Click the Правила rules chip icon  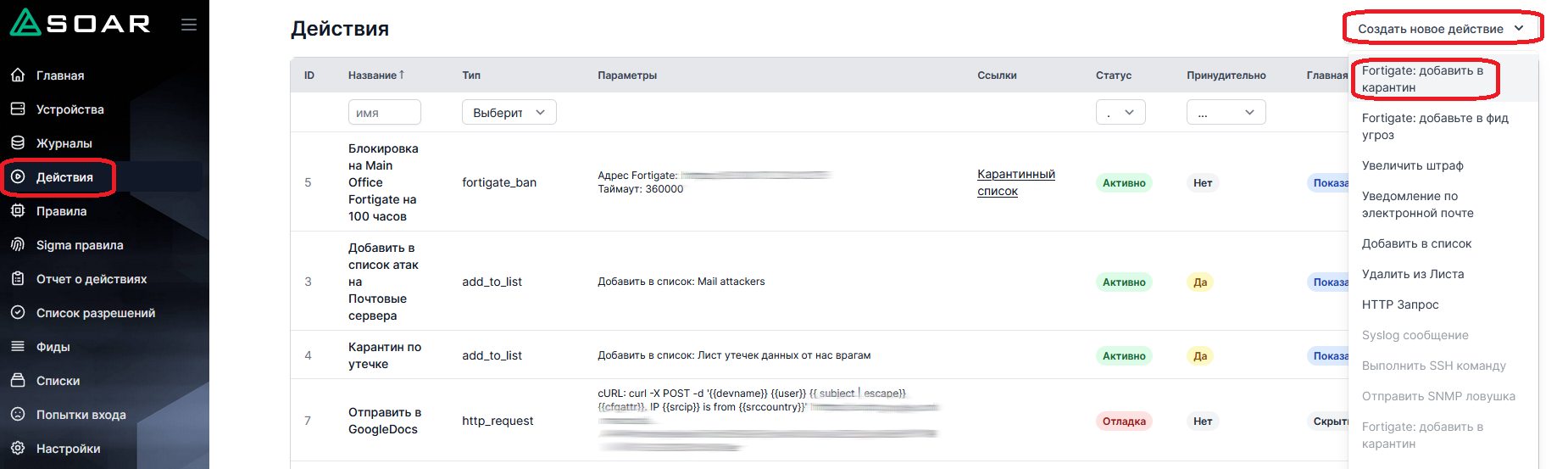pyautogui.click(x=18, y=211)
